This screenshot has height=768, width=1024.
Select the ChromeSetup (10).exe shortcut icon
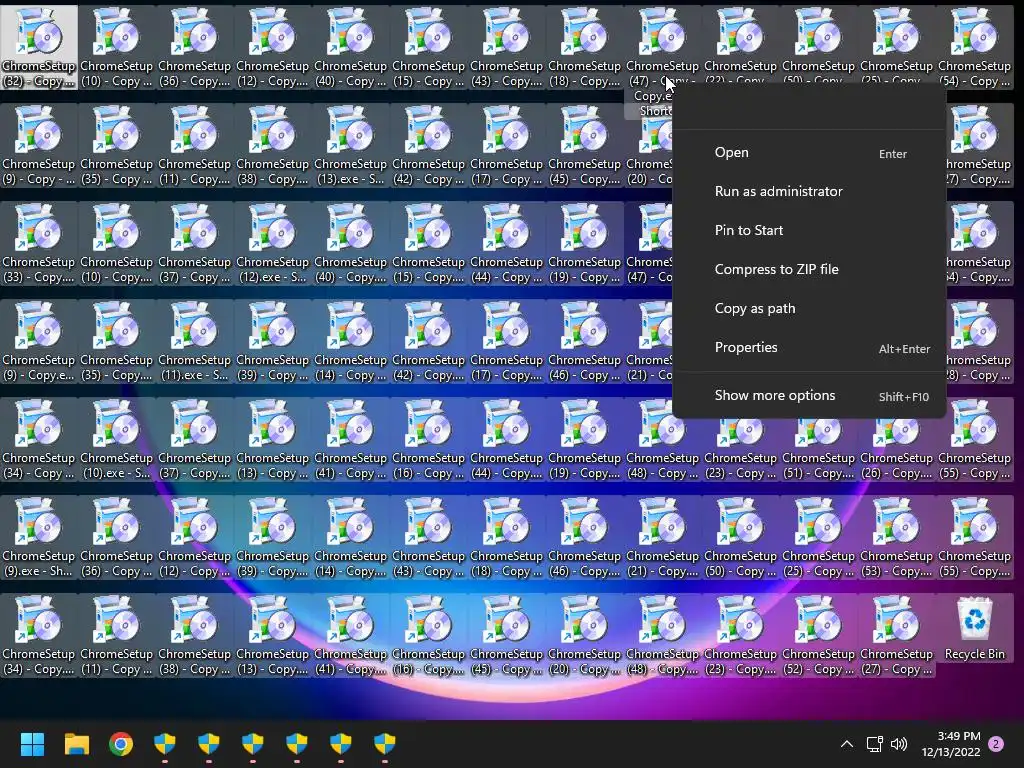tap(116, 439)
